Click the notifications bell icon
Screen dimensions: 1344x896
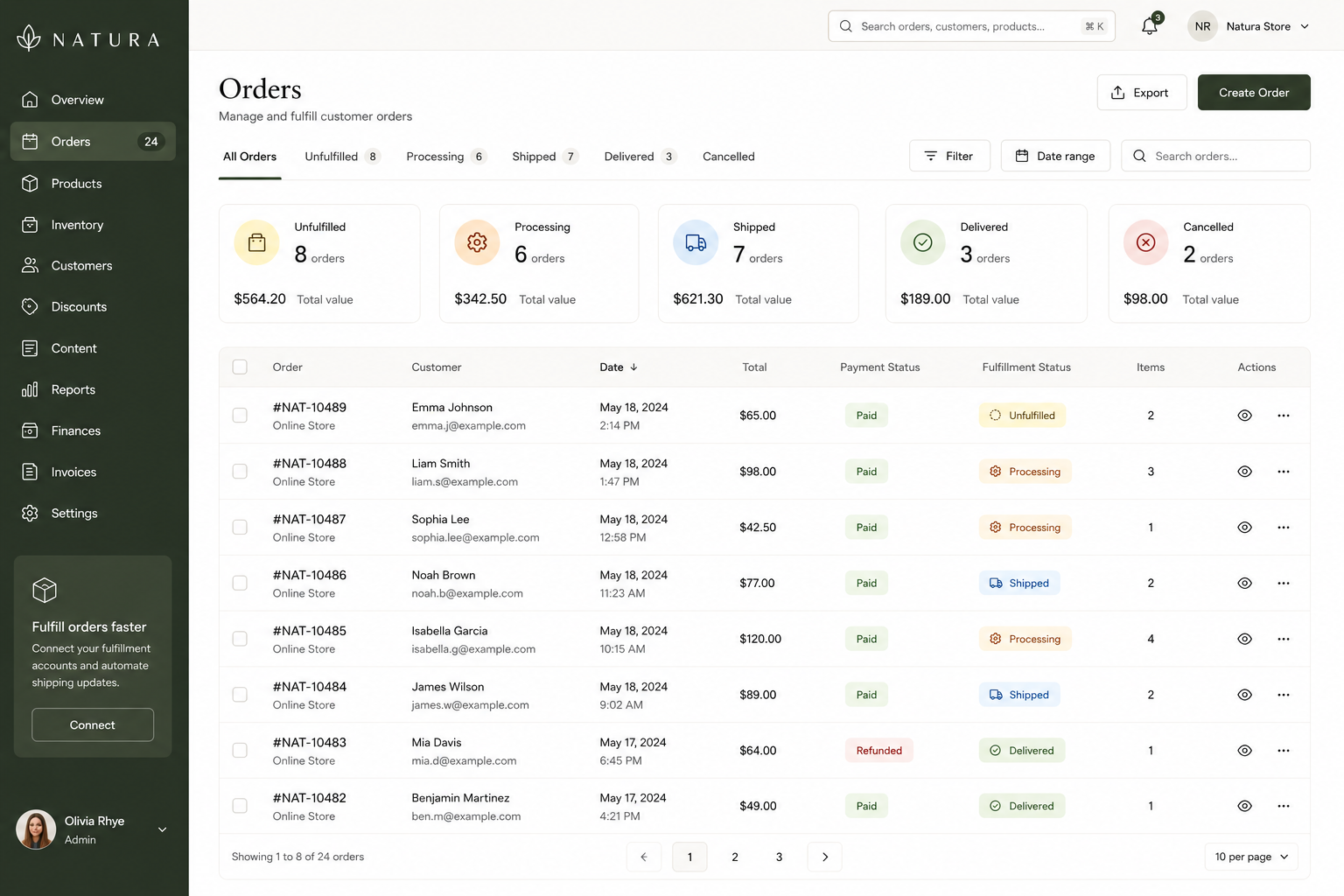click(1150, 26)
